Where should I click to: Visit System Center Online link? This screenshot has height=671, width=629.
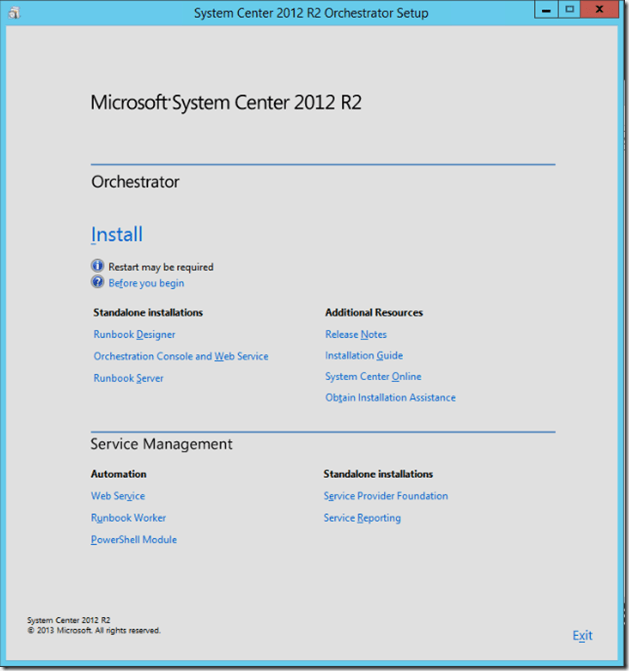point(373,377)
